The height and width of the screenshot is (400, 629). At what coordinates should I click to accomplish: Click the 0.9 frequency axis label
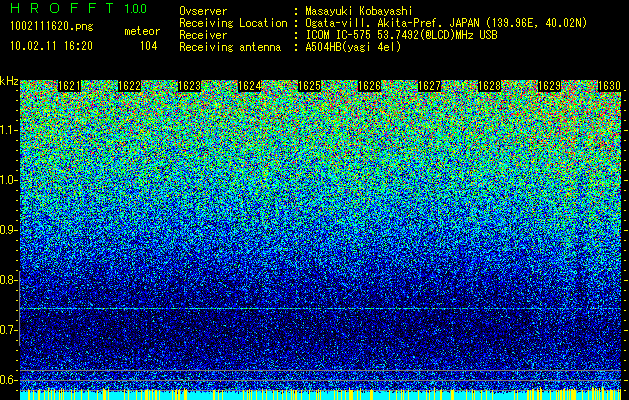pyautogui.click(x=8, y=230)
